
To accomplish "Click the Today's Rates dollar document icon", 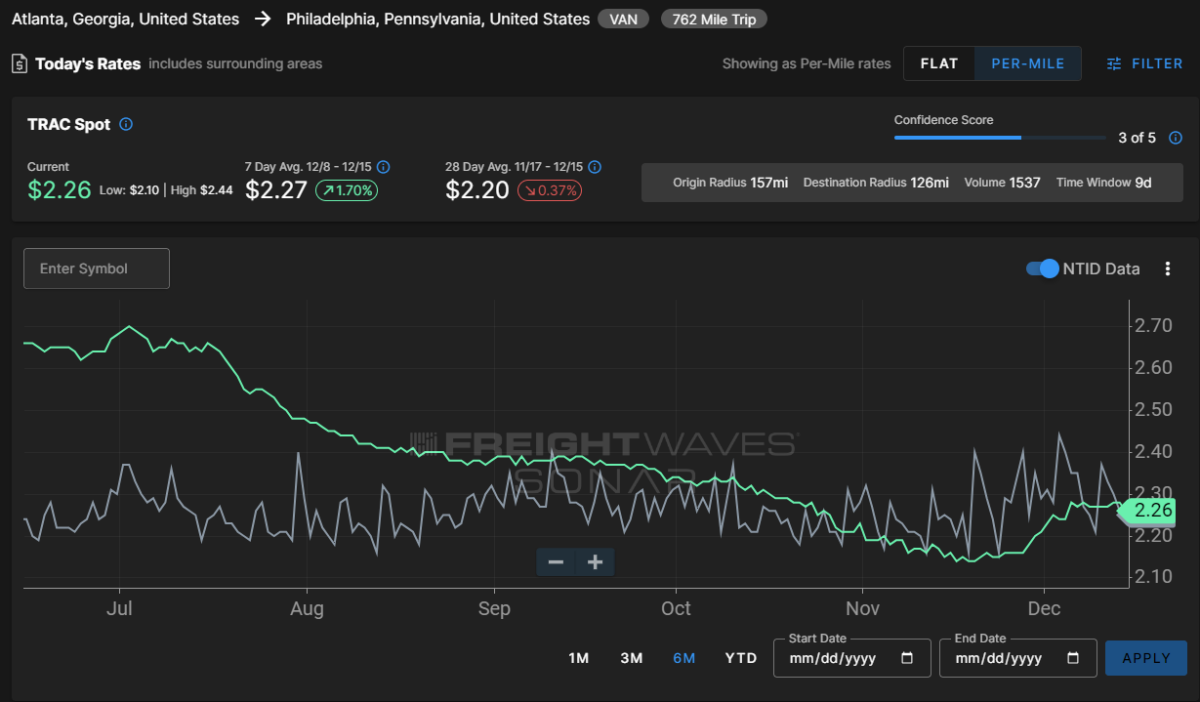I will [19, 63].
